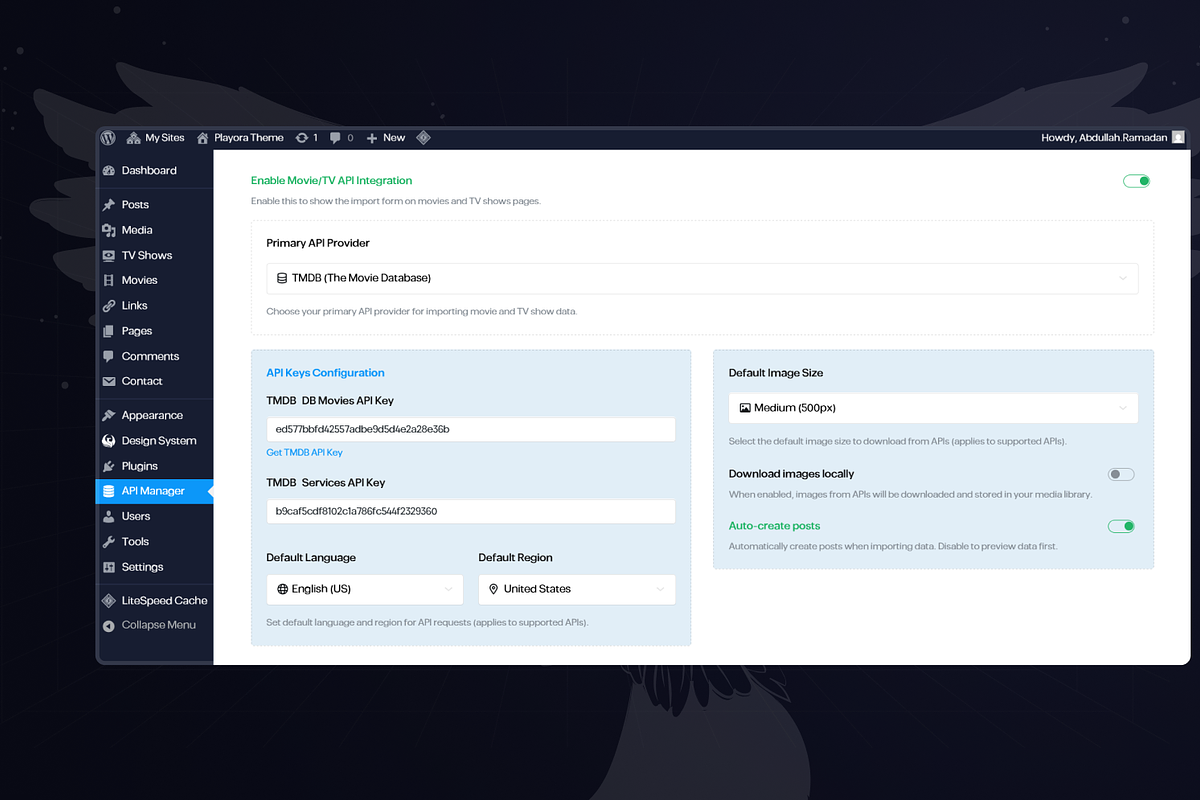Image resolution: width=1200 pixels, height=800 pixels.
Task: Open TV Shows sidebar label
Action: pyautogui.click(x=147, y=255)
